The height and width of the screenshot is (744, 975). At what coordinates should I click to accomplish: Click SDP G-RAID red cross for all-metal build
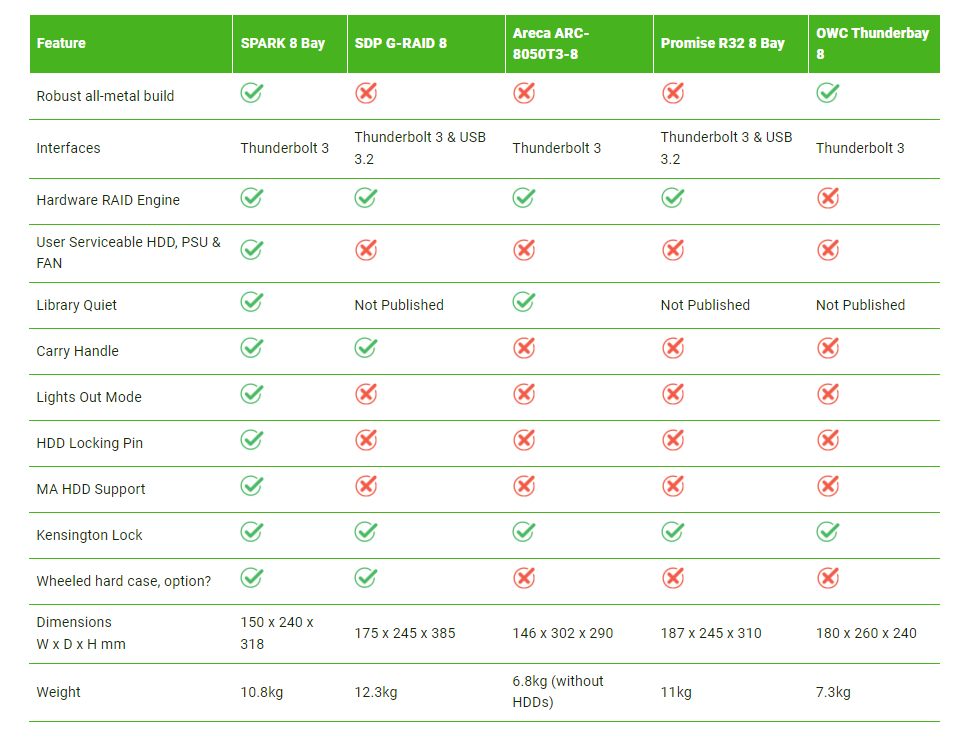[366, 93]
